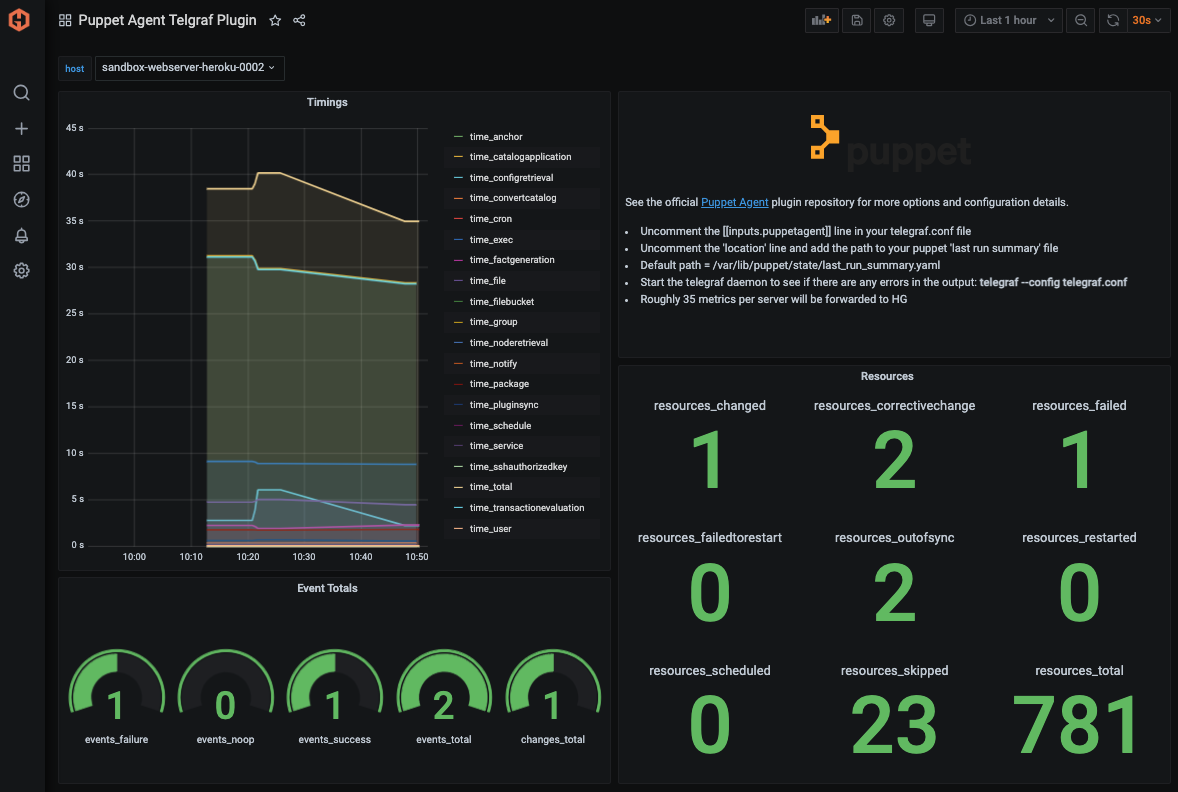This screenshot has width=1178, height=792.
Task: Click the resources_restarted stat value
Action: 1079,593
